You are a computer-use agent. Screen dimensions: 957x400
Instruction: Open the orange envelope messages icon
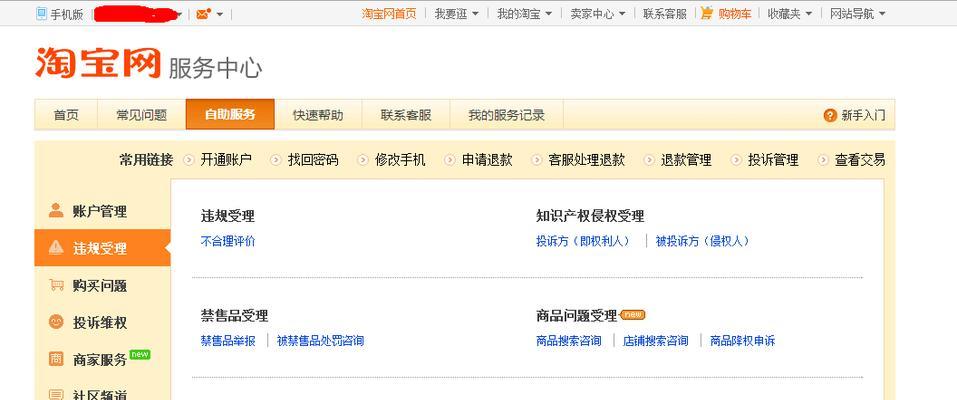coord(203,14)
